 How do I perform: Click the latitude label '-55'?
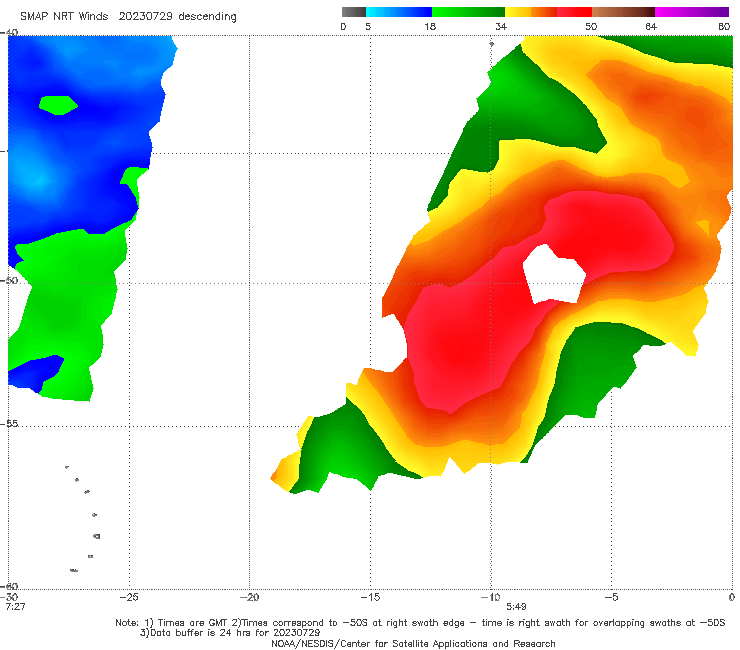coord(10,423)
